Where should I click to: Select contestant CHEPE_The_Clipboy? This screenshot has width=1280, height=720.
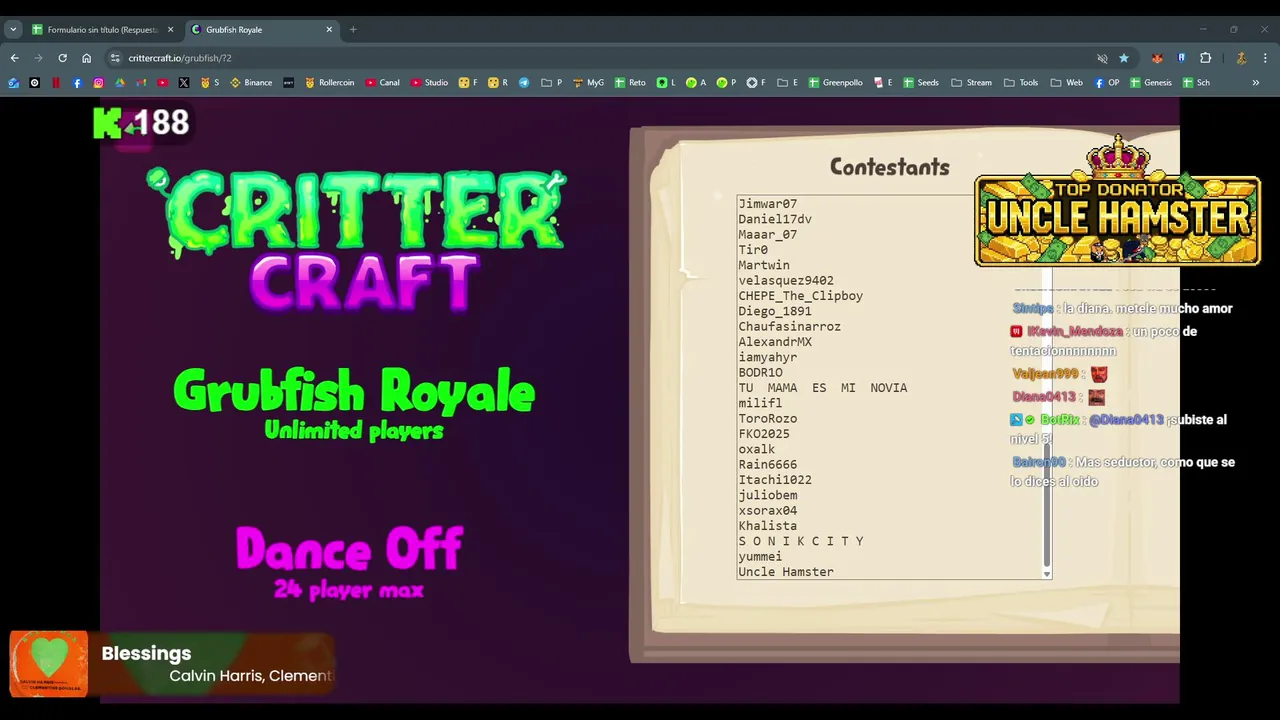pyautogui.click(x=800, y=296)
